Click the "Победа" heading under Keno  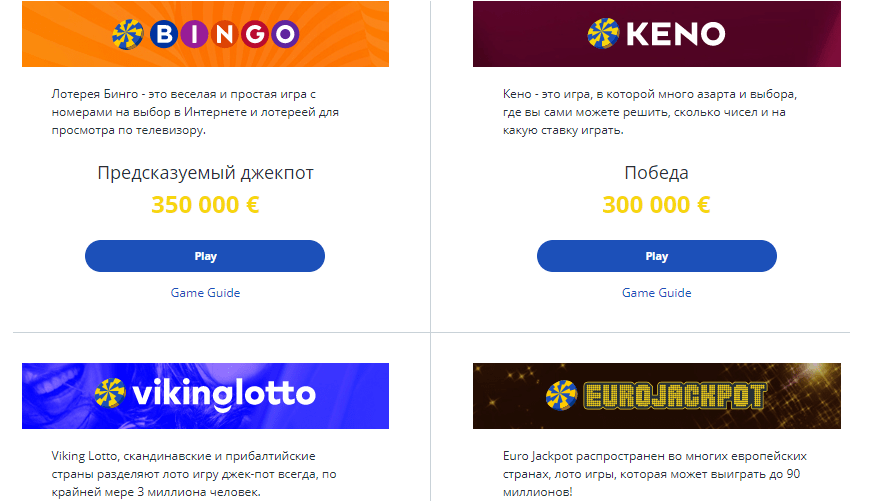click(x=656, y=173)
